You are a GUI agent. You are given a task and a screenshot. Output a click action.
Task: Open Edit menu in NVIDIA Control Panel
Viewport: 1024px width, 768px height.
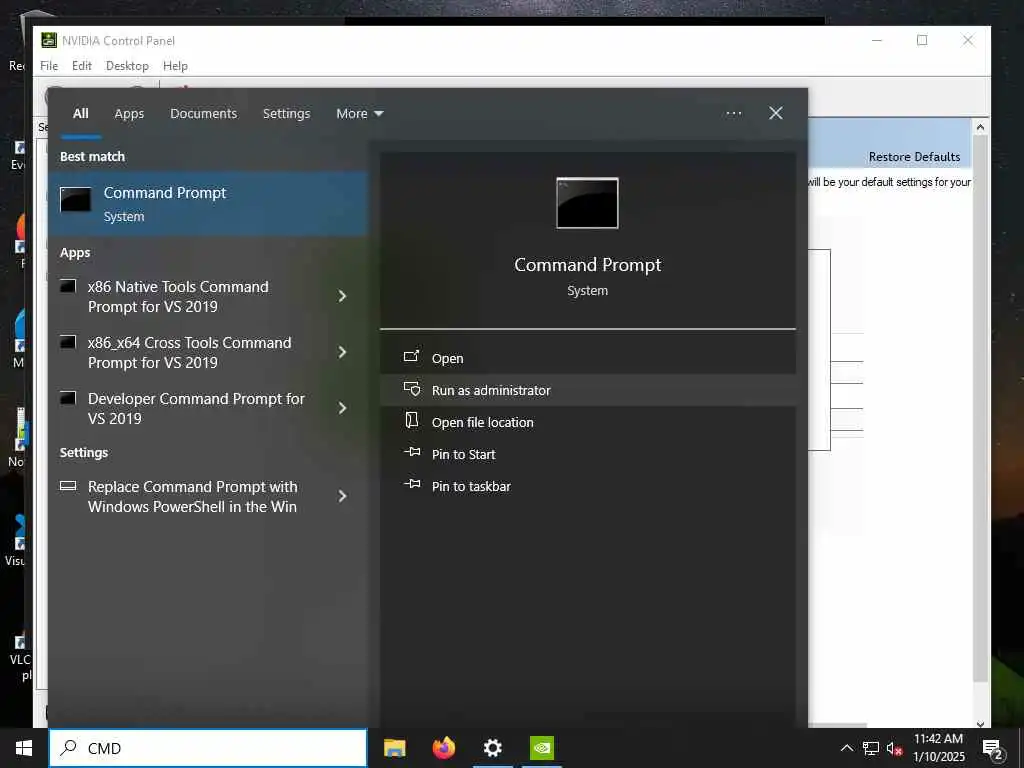tap(82, 66)
